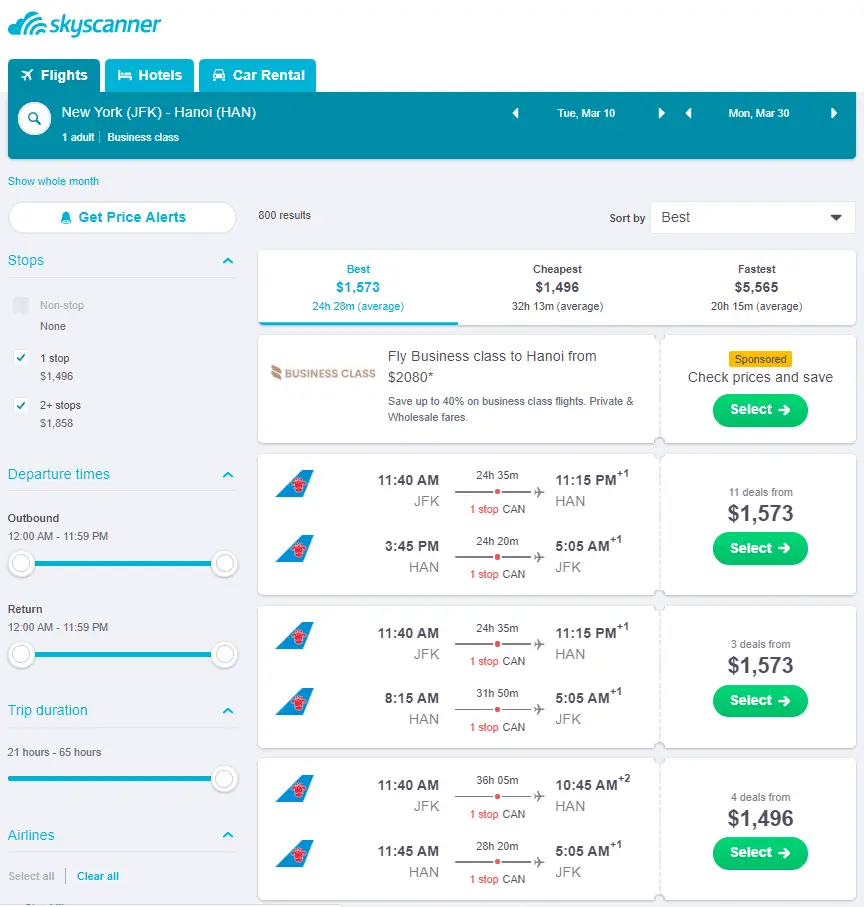Screen dimensions: 864x907
Task: Clear all airlines filter
Action: (x=98, y=876)
